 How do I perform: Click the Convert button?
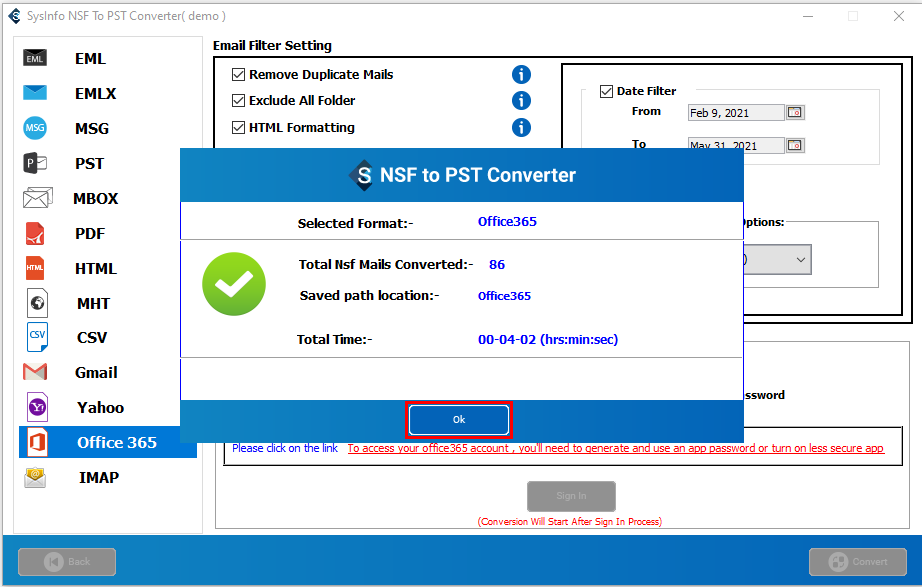coord(857,562)
